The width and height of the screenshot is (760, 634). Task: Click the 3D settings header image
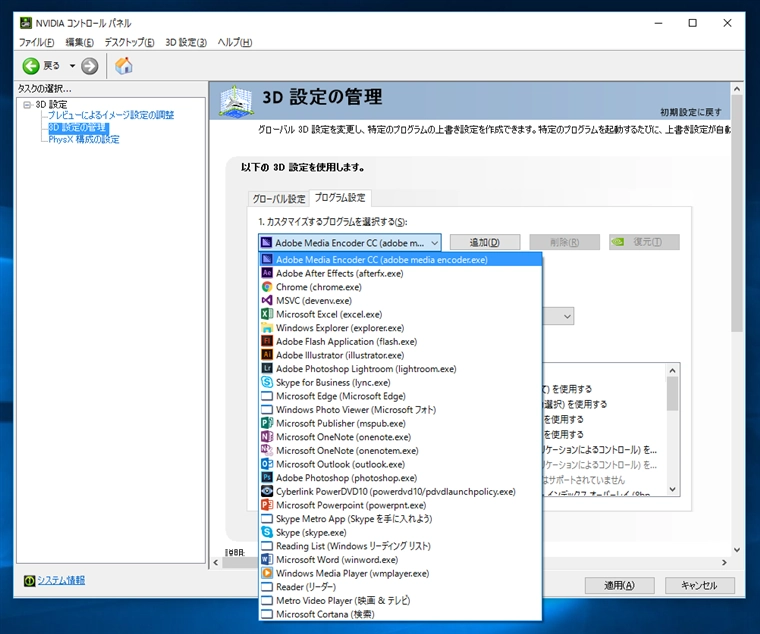pos(236,101)
